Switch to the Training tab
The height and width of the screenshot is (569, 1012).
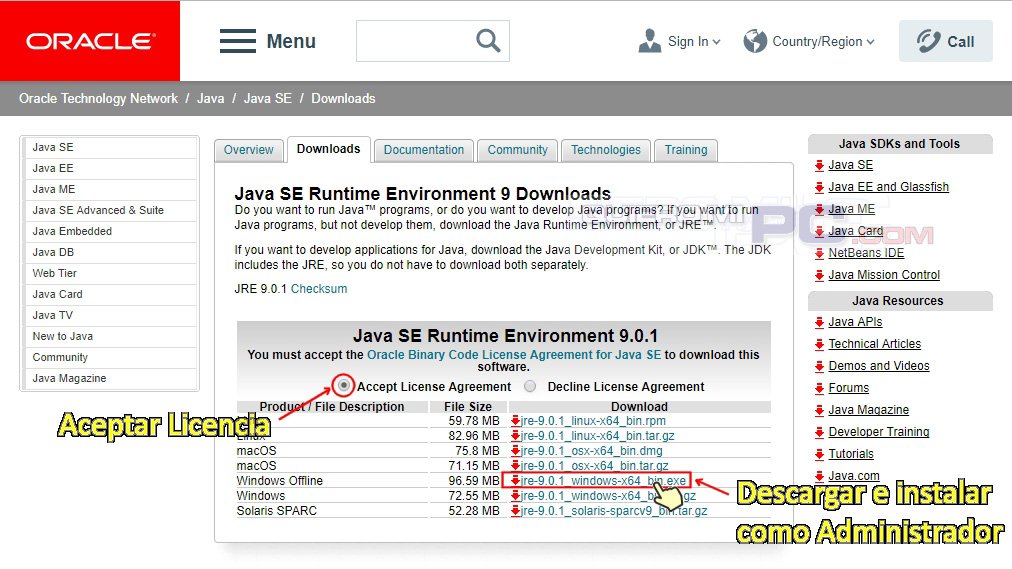pyautogui.click(x=685, y=150)
